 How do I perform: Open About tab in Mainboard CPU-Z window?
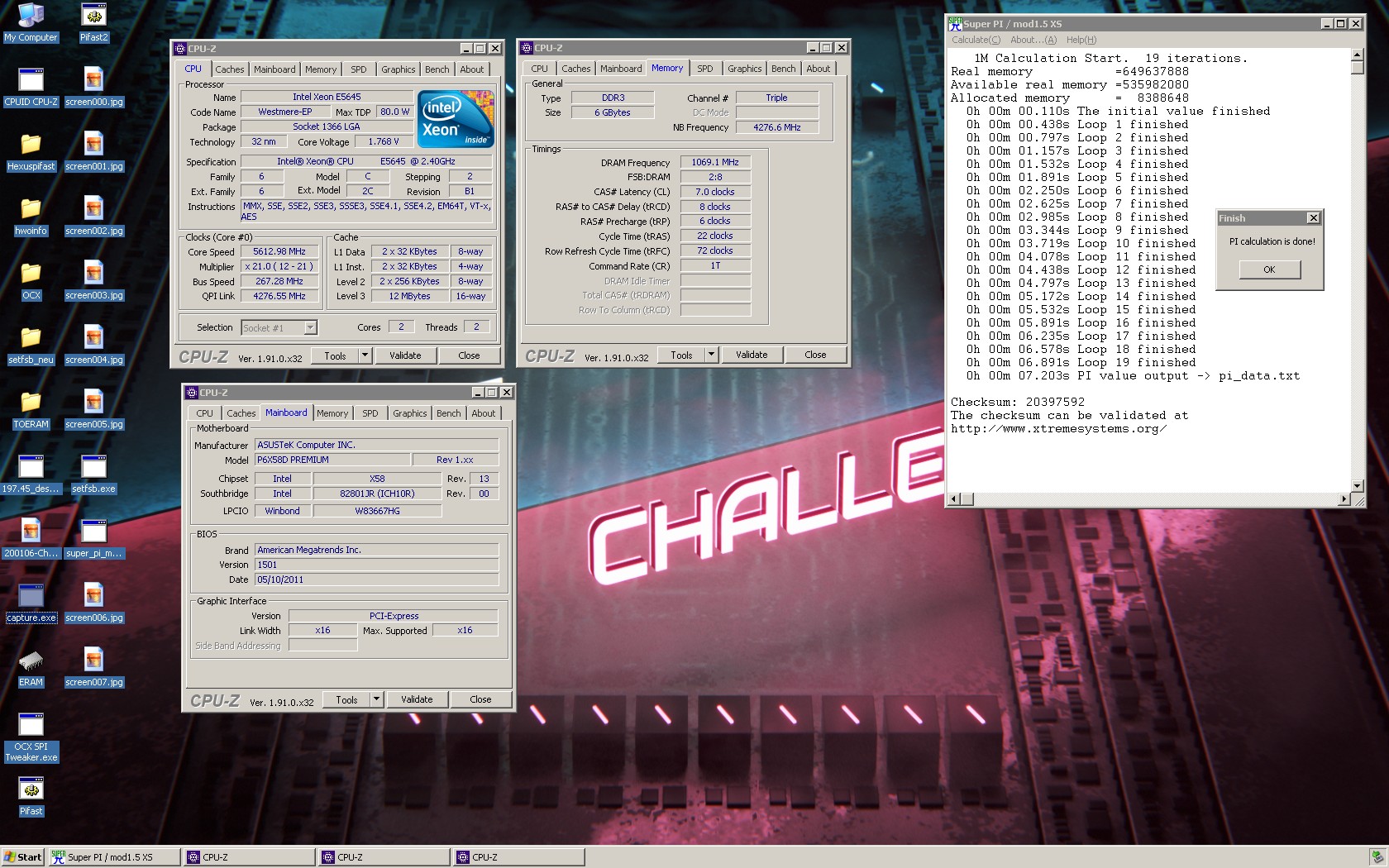coord(484,413)
